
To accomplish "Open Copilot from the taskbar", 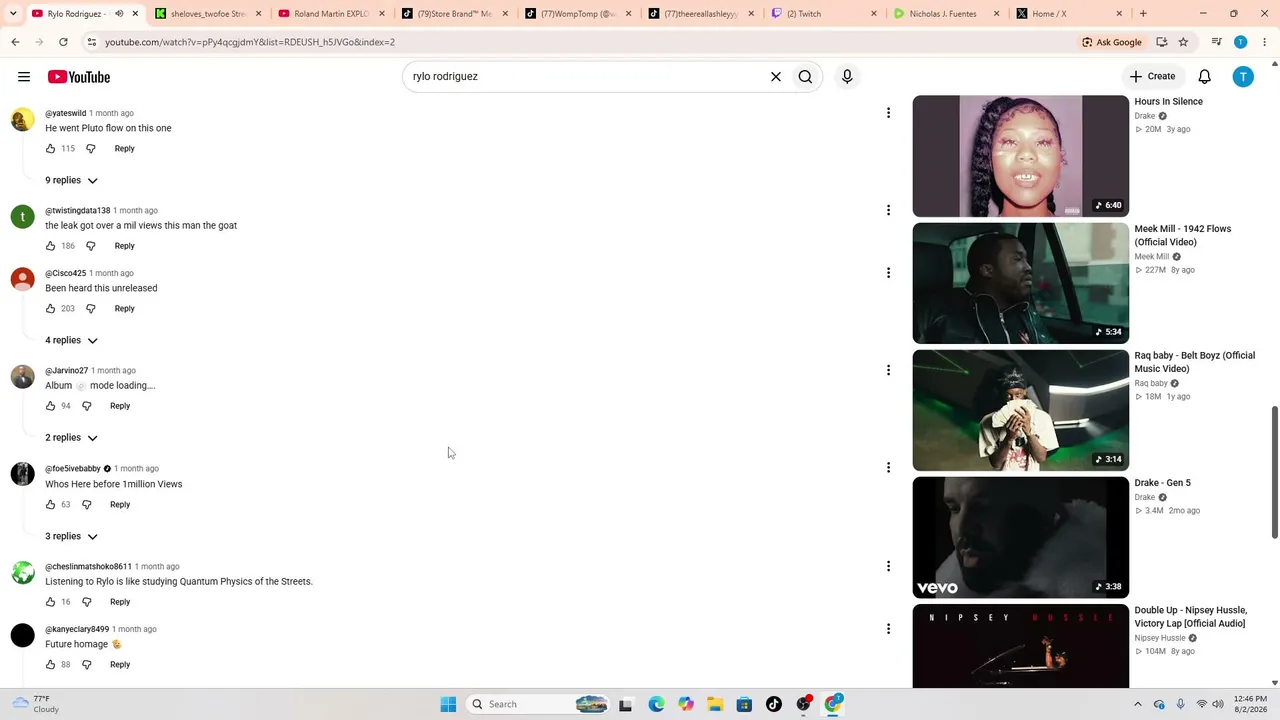I will point(686,704).
